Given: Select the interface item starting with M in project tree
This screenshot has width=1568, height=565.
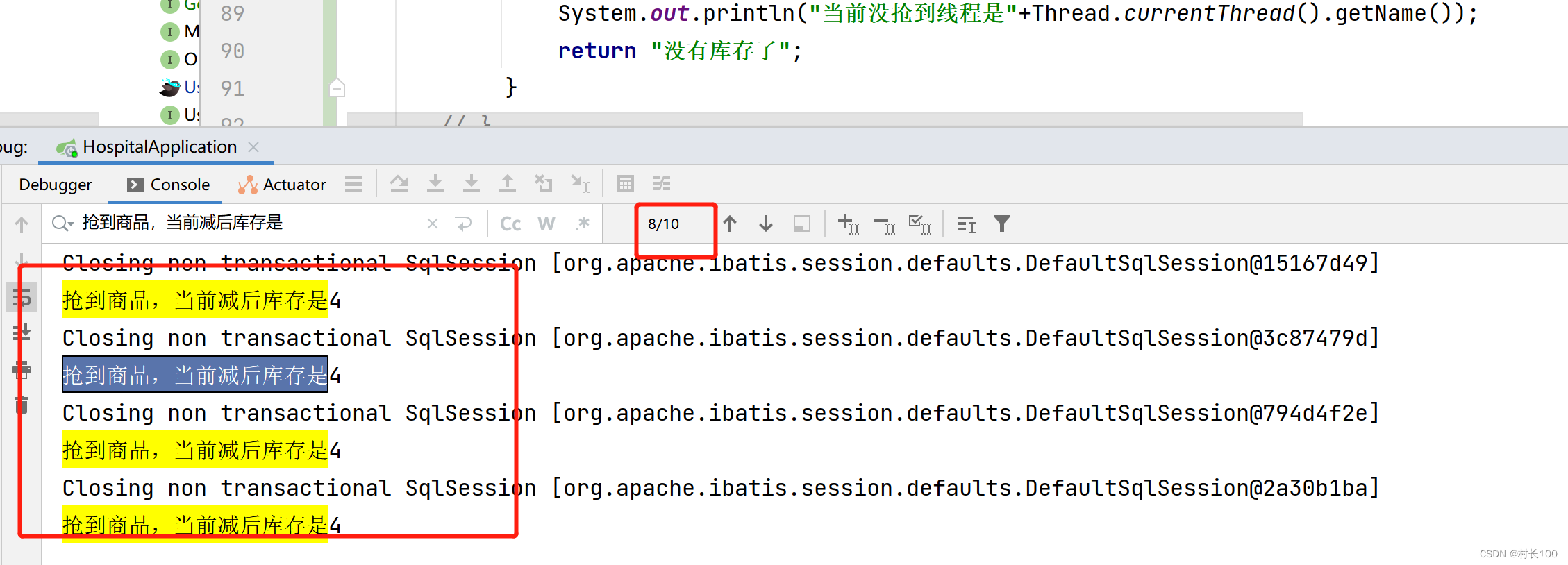Looking at the screenshot, I should pyautogui.click(x=180, y=31).
